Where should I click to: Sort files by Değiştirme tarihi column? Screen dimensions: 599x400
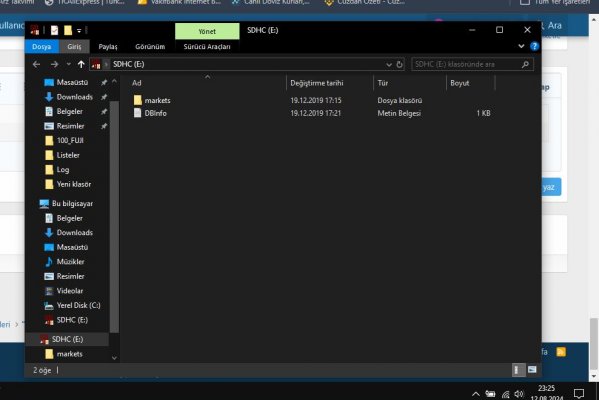click(317, 83)
